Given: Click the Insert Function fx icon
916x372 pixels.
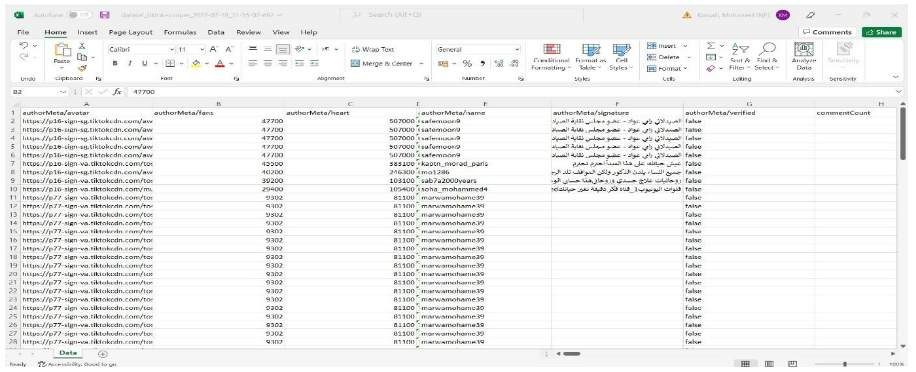Looking at the screenshot, I should tap(117, 92).
